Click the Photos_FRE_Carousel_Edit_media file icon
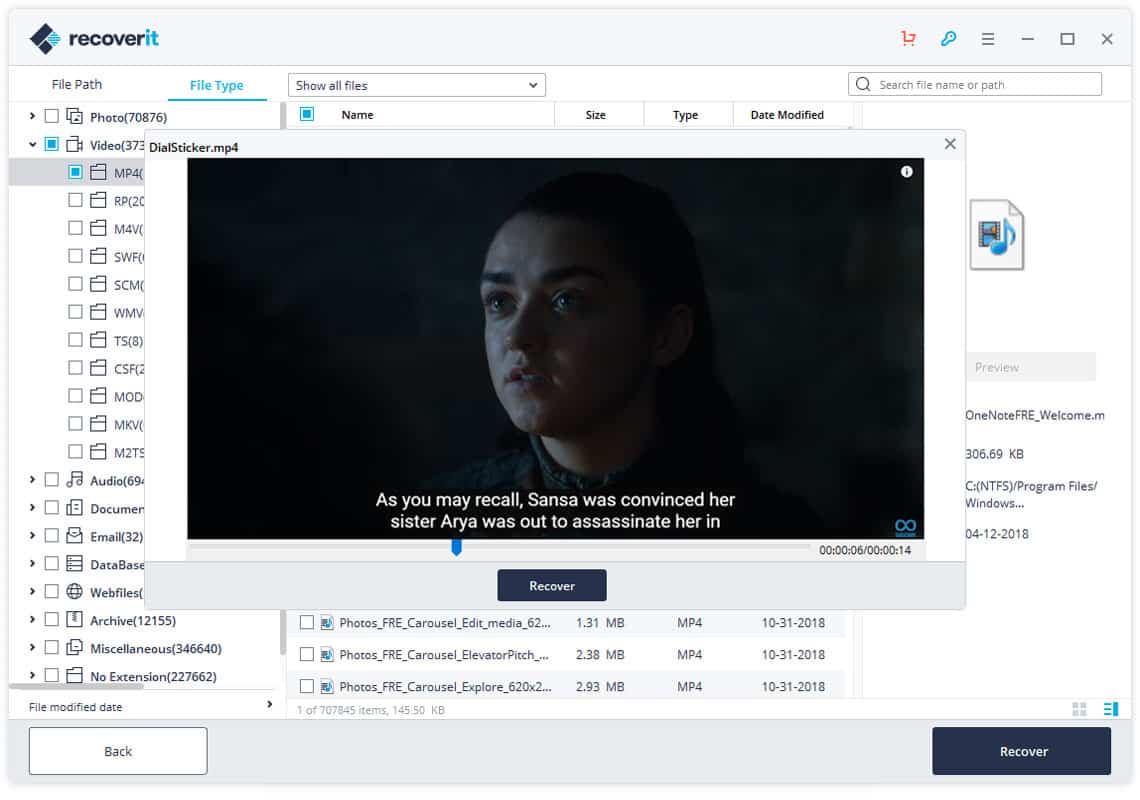This screenshot has height=800, width=1140. click(327, 623)
